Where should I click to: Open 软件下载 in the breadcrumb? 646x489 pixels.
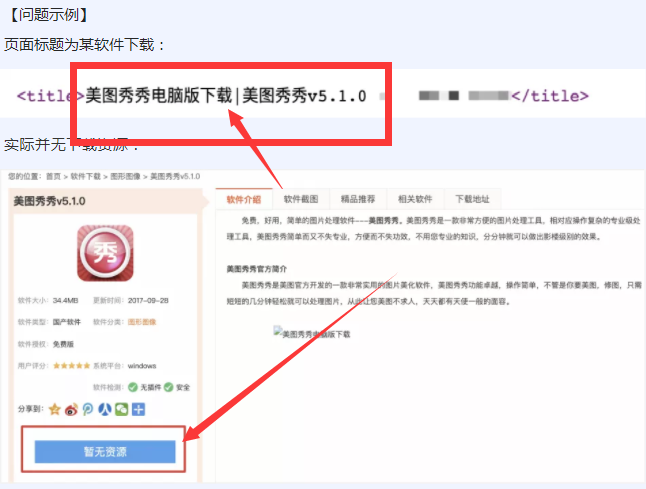click(86, 176)
